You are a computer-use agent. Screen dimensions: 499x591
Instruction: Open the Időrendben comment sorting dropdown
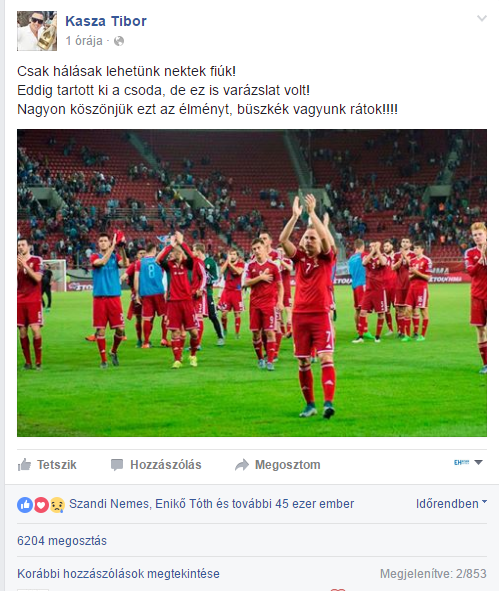pos(451,504)
